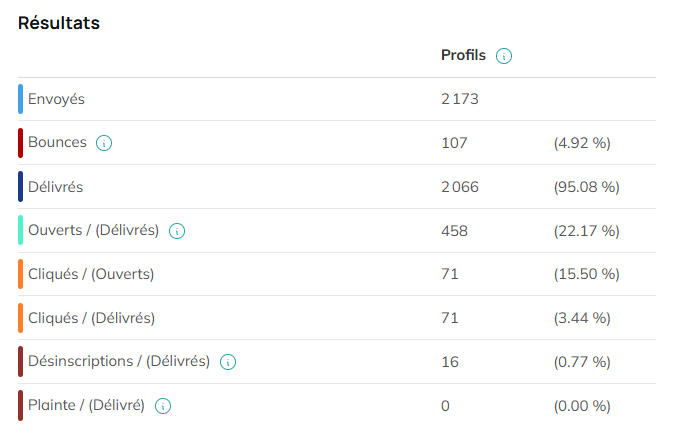Click the Bounces label
This screenshot has width=679, height=446.
coord(57,142)
